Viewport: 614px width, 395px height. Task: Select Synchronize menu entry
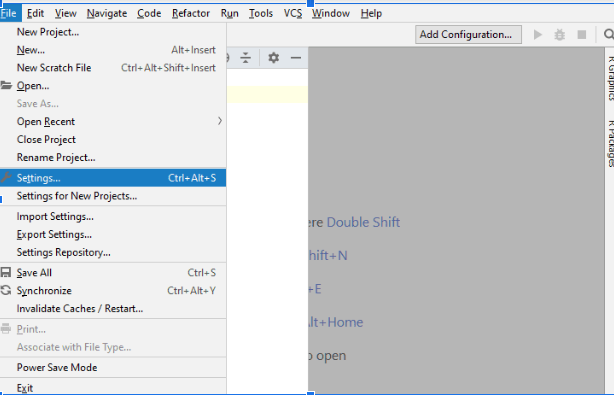(113, 290)
